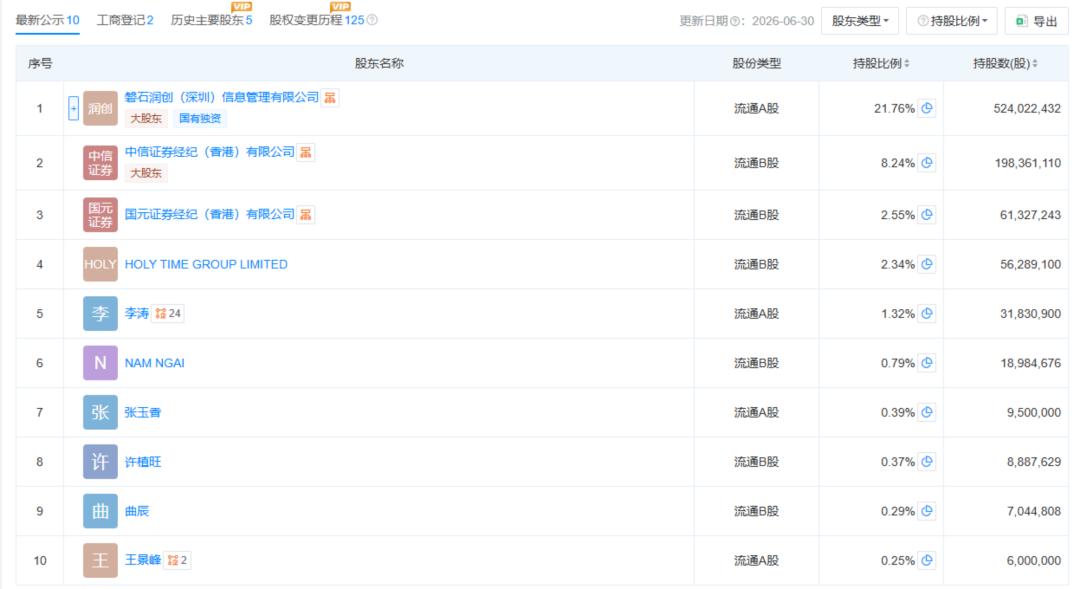Select the 最新公示 10 tab
The width and height of the screenshot is (1080, 589).
tap(48, 20)
